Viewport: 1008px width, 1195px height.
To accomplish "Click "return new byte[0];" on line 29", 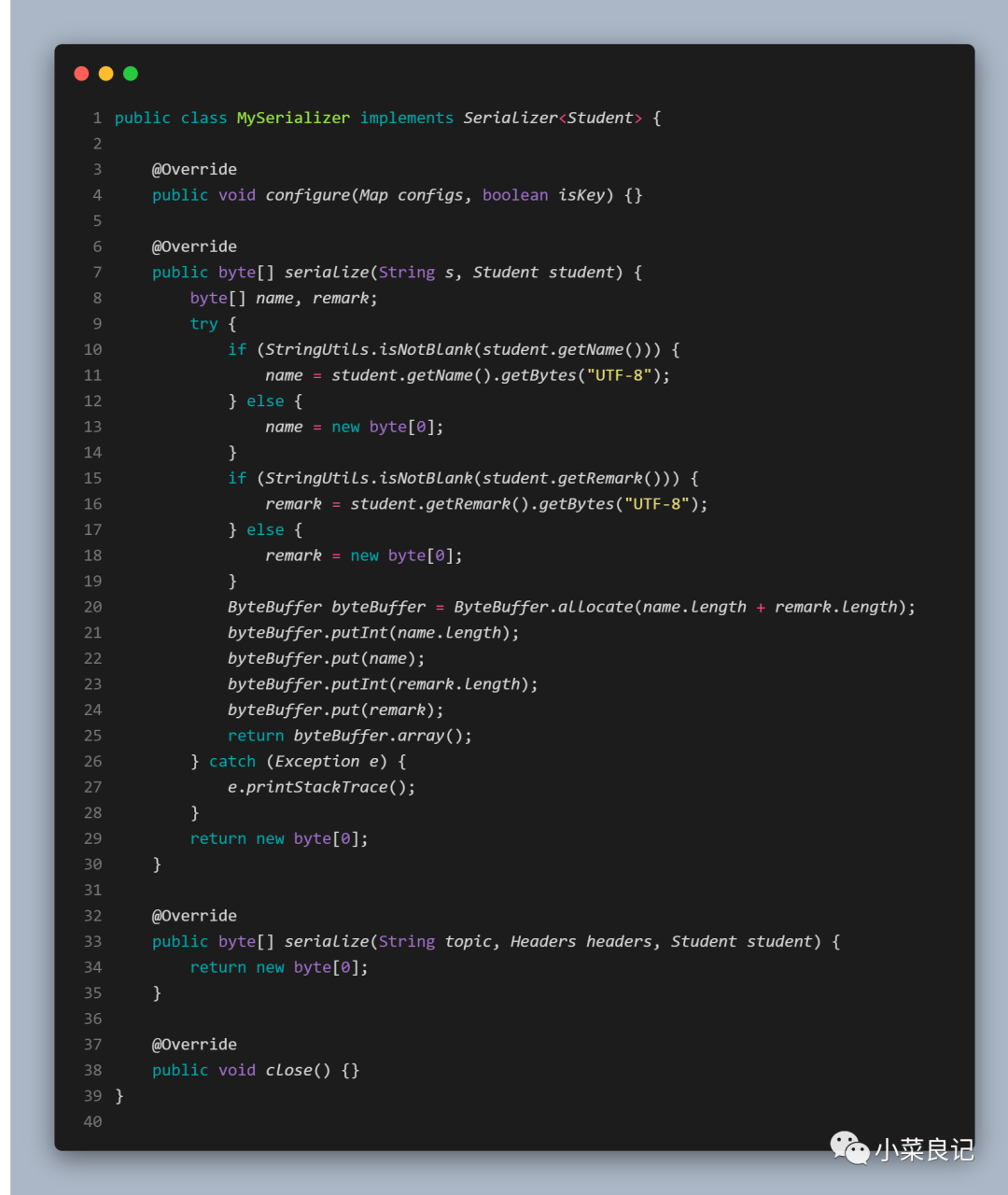I will coord(279,838).
